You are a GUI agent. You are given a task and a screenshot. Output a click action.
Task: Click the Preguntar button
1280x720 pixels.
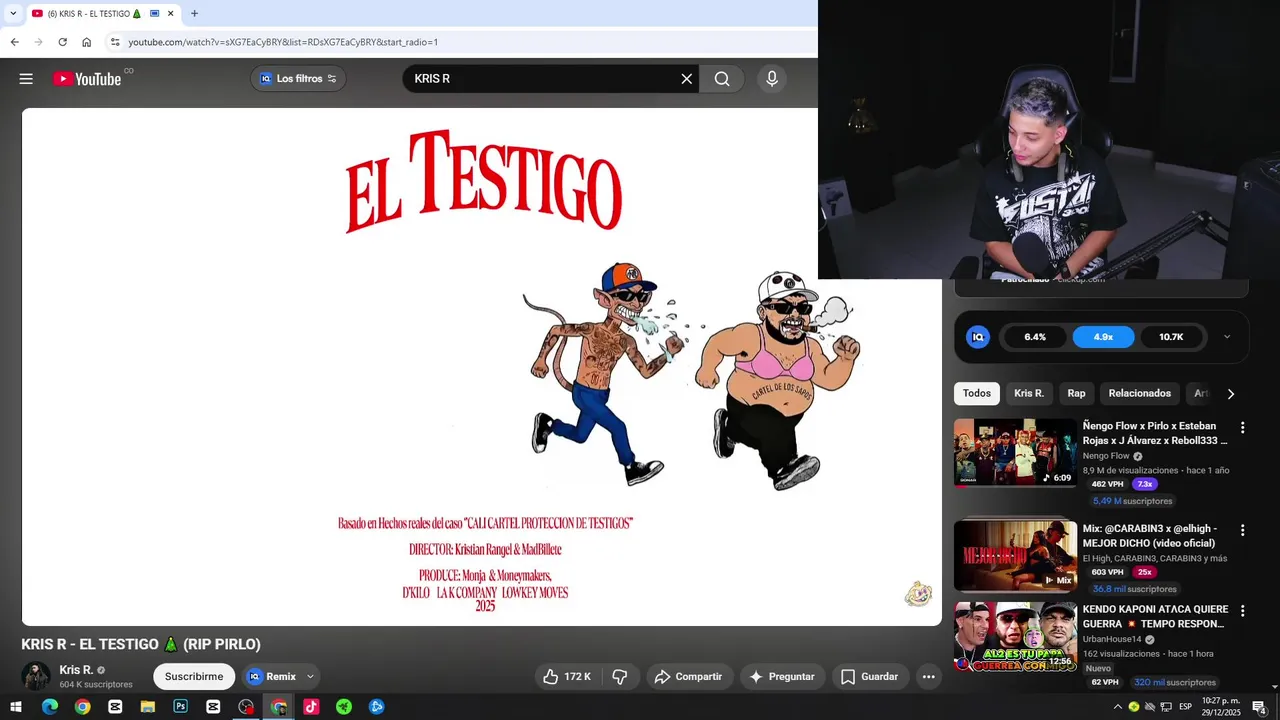[x=781, y=677]
